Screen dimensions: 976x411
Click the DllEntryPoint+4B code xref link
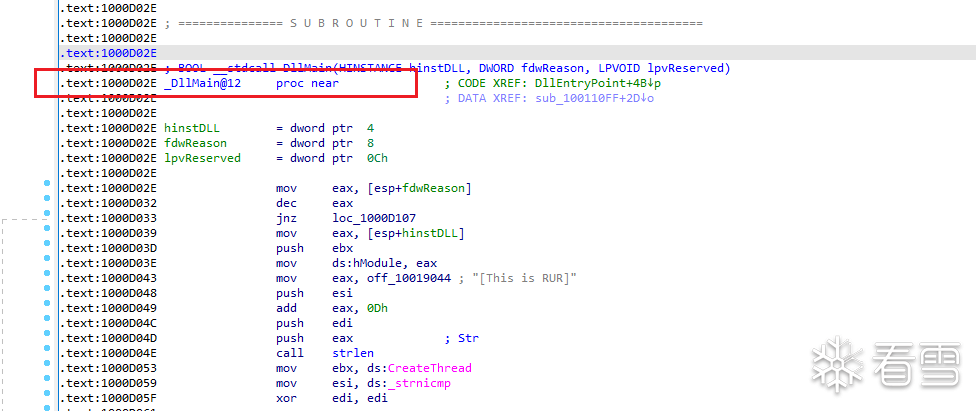point(599,83)
